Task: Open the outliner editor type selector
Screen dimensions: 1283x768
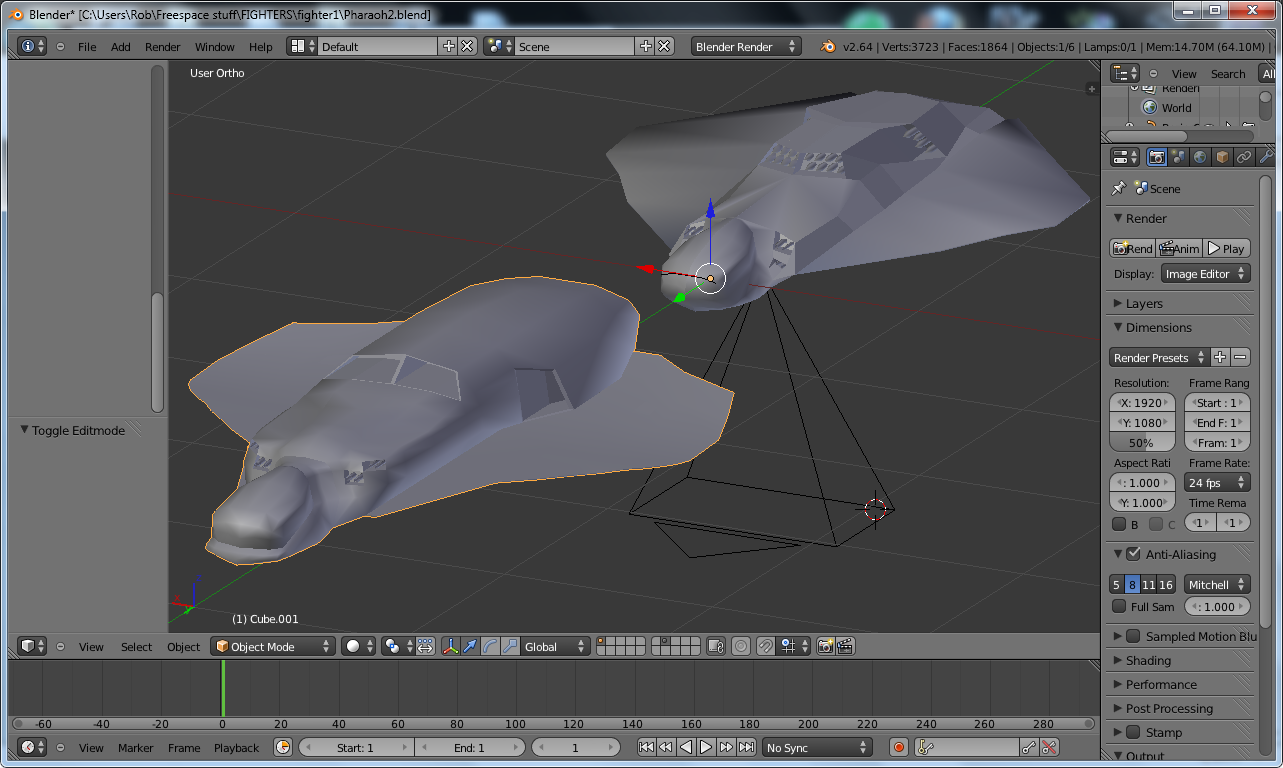Action: tap(1125, 73)
